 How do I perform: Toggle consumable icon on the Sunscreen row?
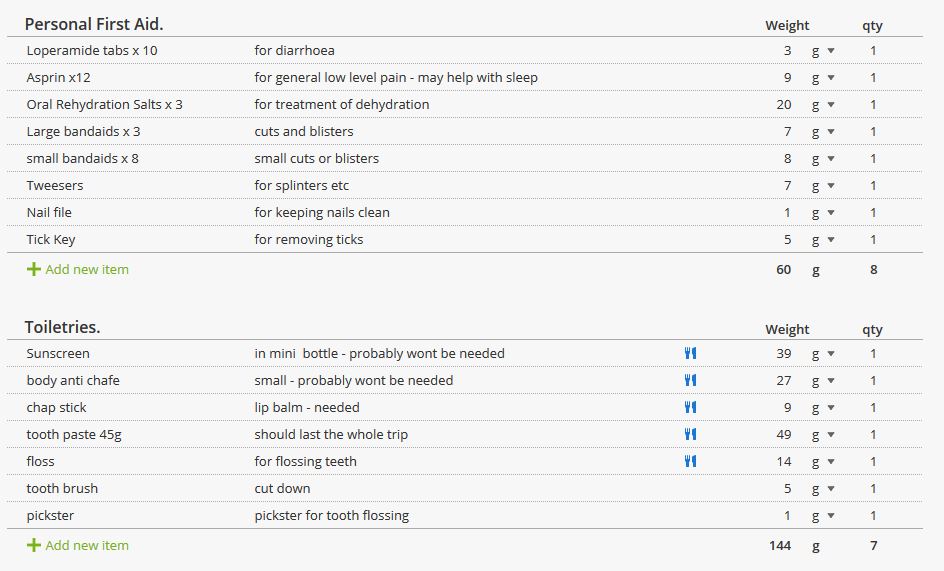click(690, 354)
